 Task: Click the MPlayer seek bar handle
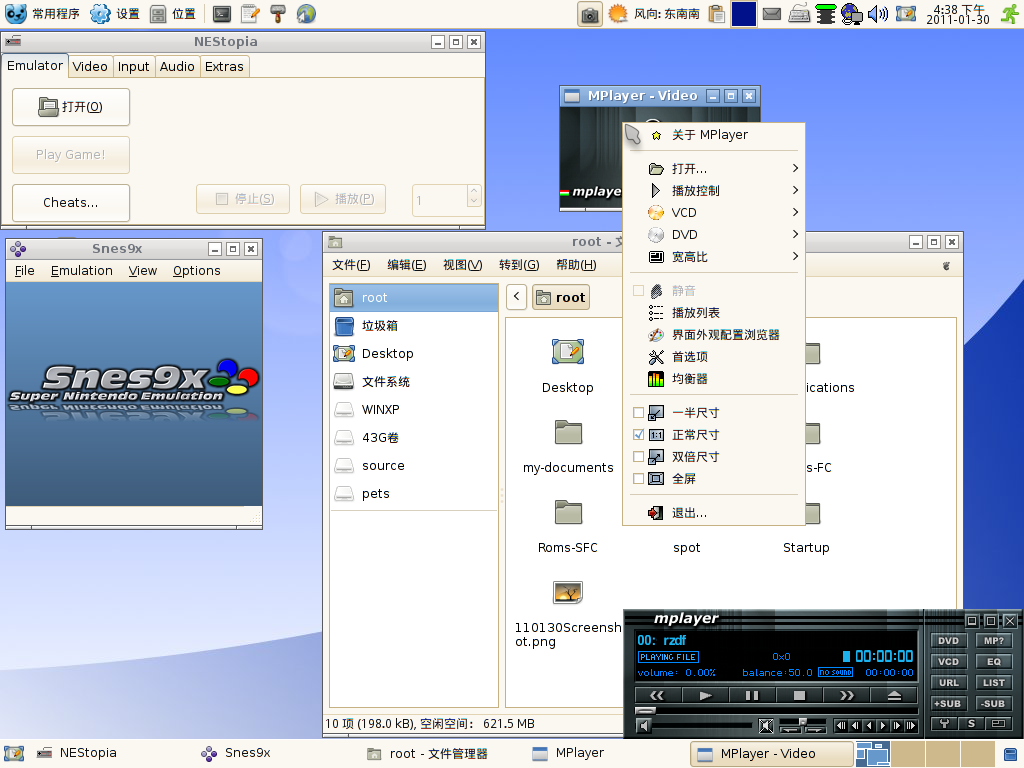(645, 711)
